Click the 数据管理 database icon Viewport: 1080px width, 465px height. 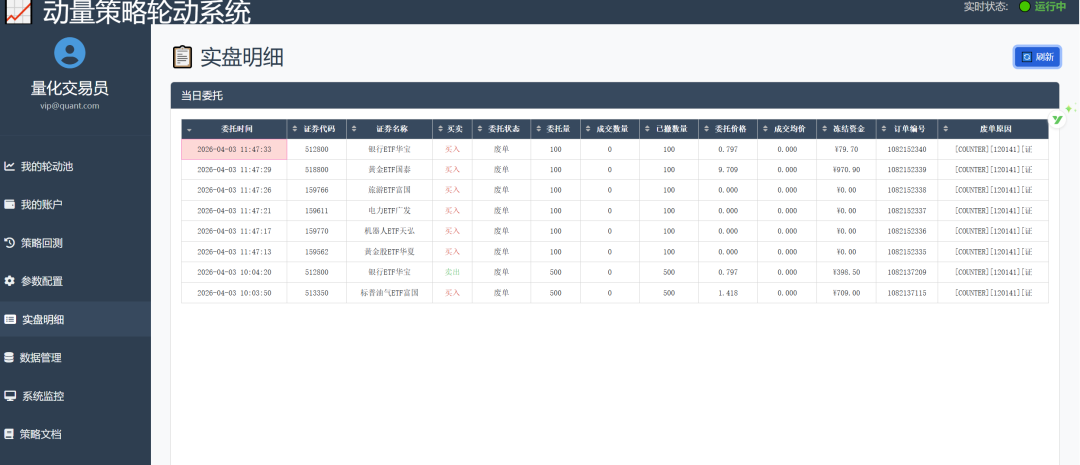[9, 358]
